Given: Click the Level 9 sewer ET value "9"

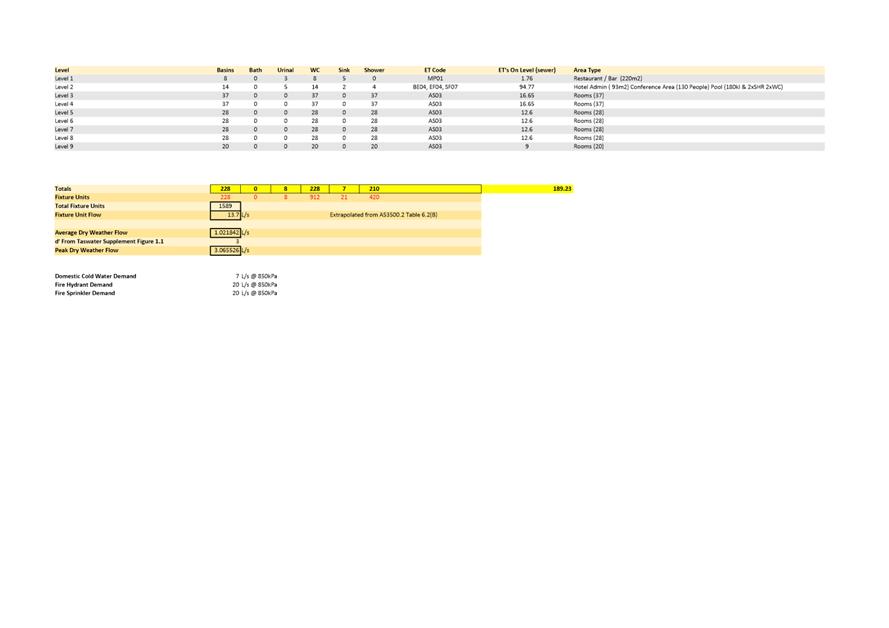Looking at the screenshot, I should click(x=527, y=147).
